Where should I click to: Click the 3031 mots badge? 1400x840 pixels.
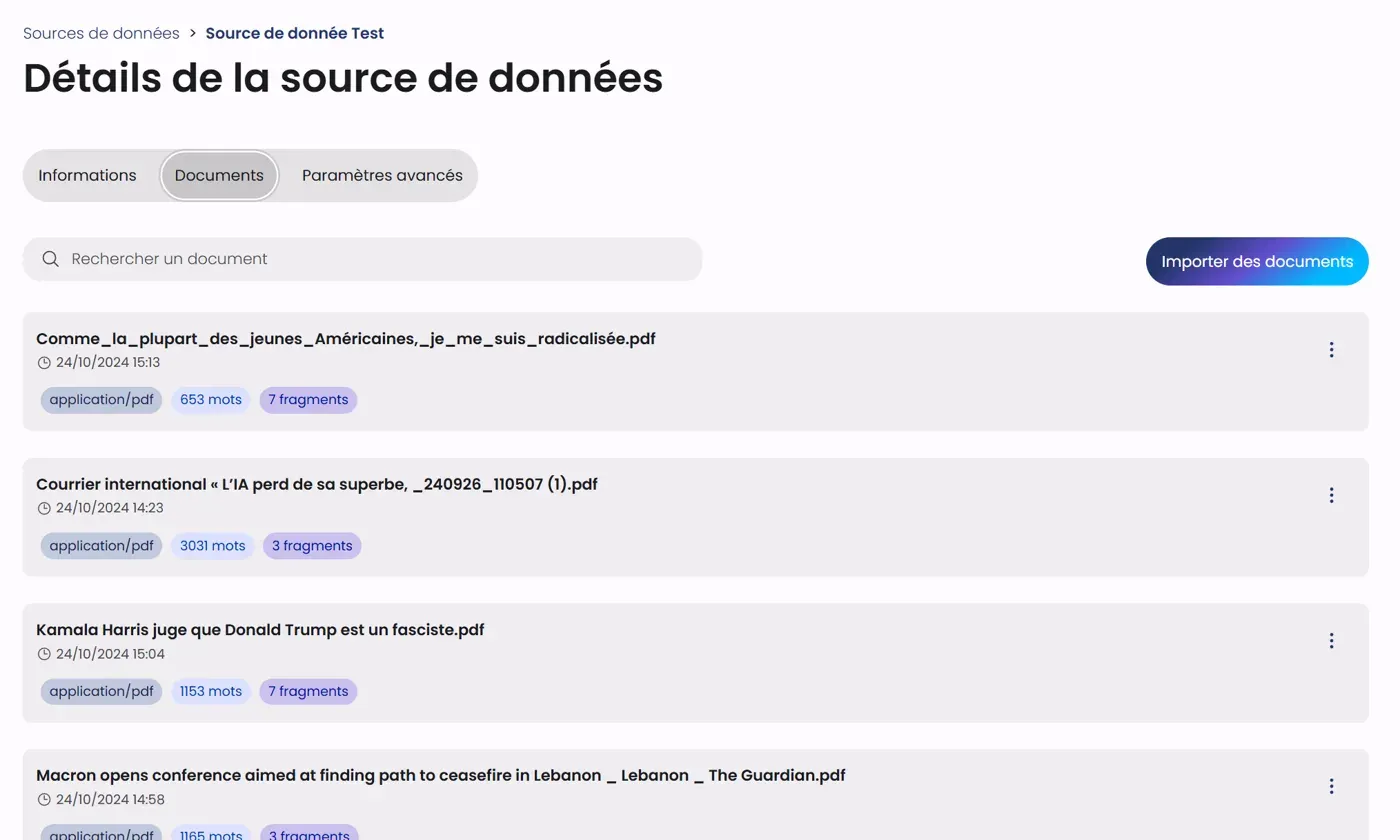click(x=212, y=546)
